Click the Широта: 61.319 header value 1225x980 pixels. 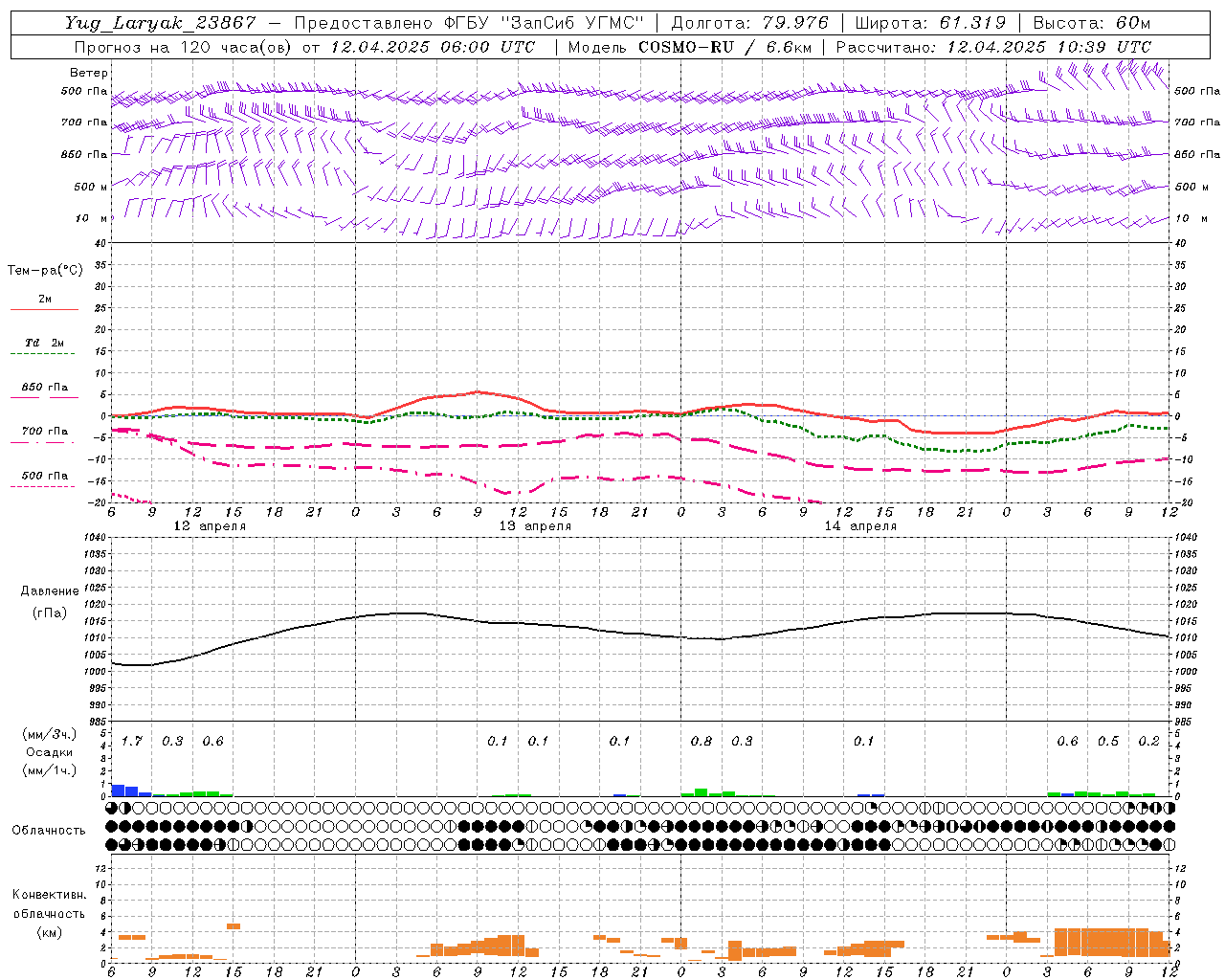[x=930, y=23]
